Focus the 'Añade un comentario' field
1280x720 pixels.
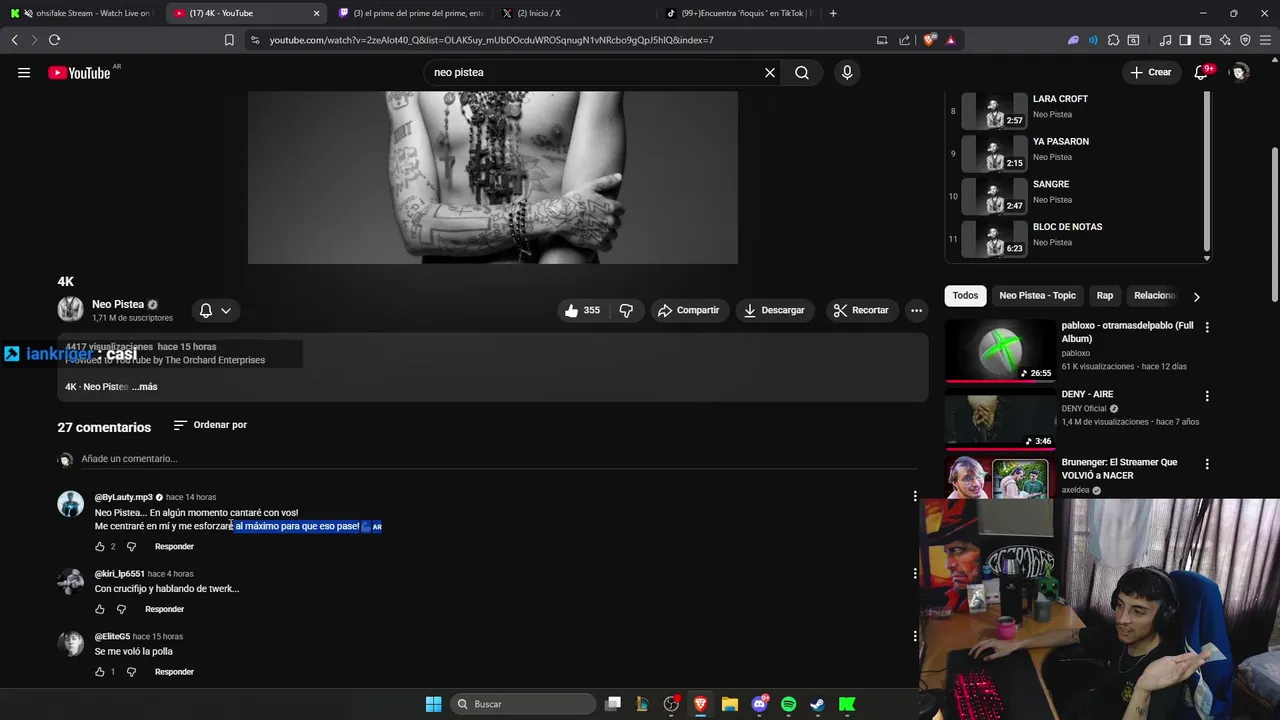click(x=498, y=459)
